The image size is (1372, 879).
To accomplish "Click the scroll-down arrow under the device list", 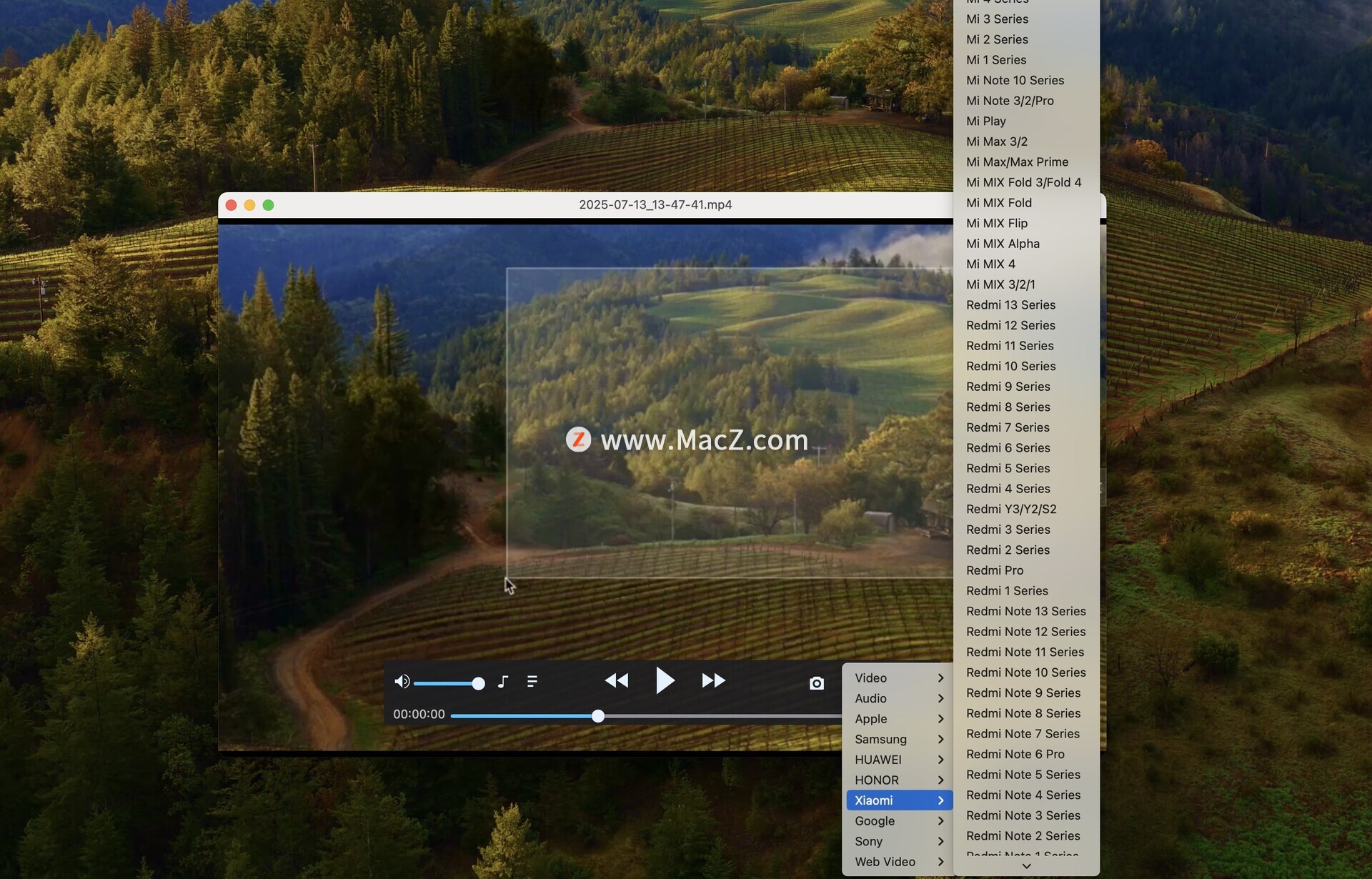I will [1026, 865].
